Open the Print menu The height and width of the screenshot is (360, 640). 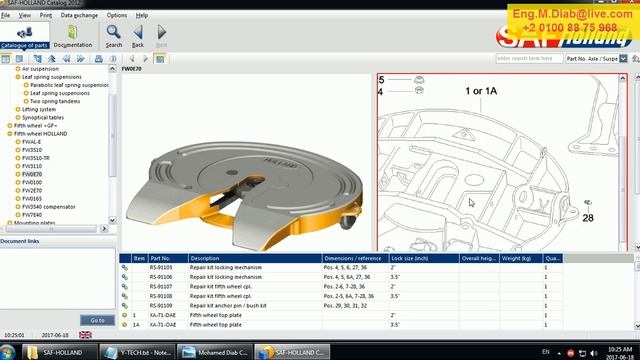coord(46,15)
